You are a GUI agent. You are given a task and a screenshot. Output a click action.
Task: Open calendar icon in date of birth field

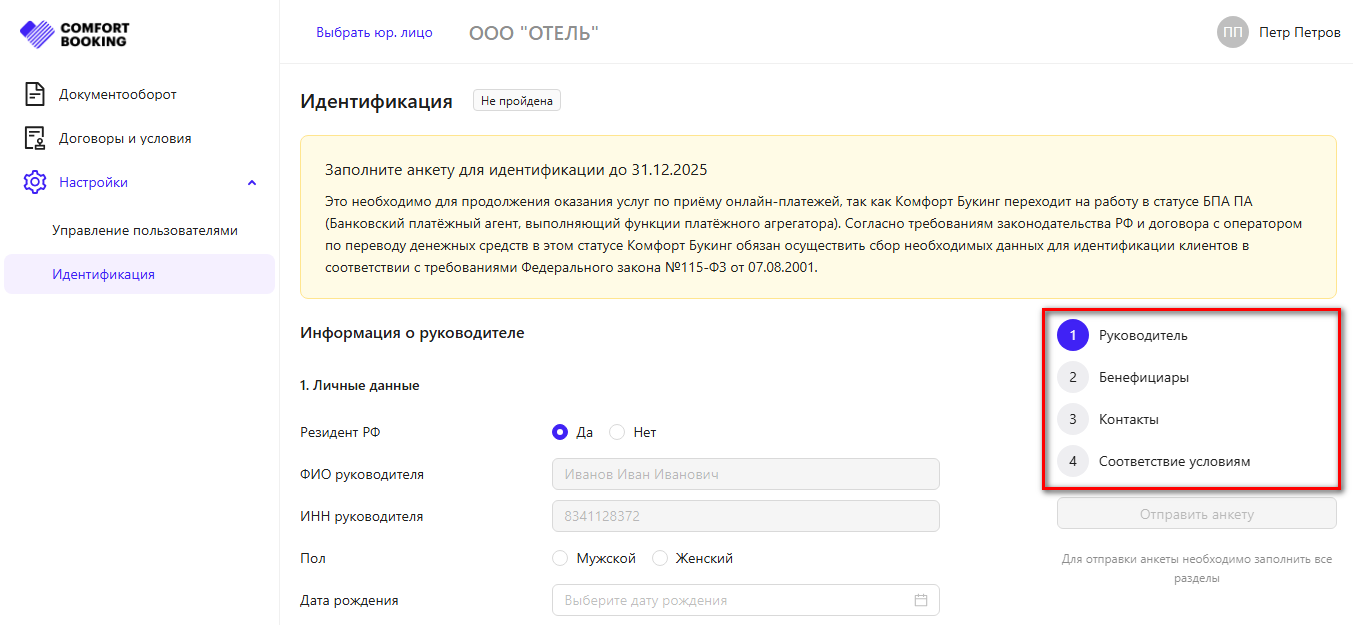[x=921, y=600]
